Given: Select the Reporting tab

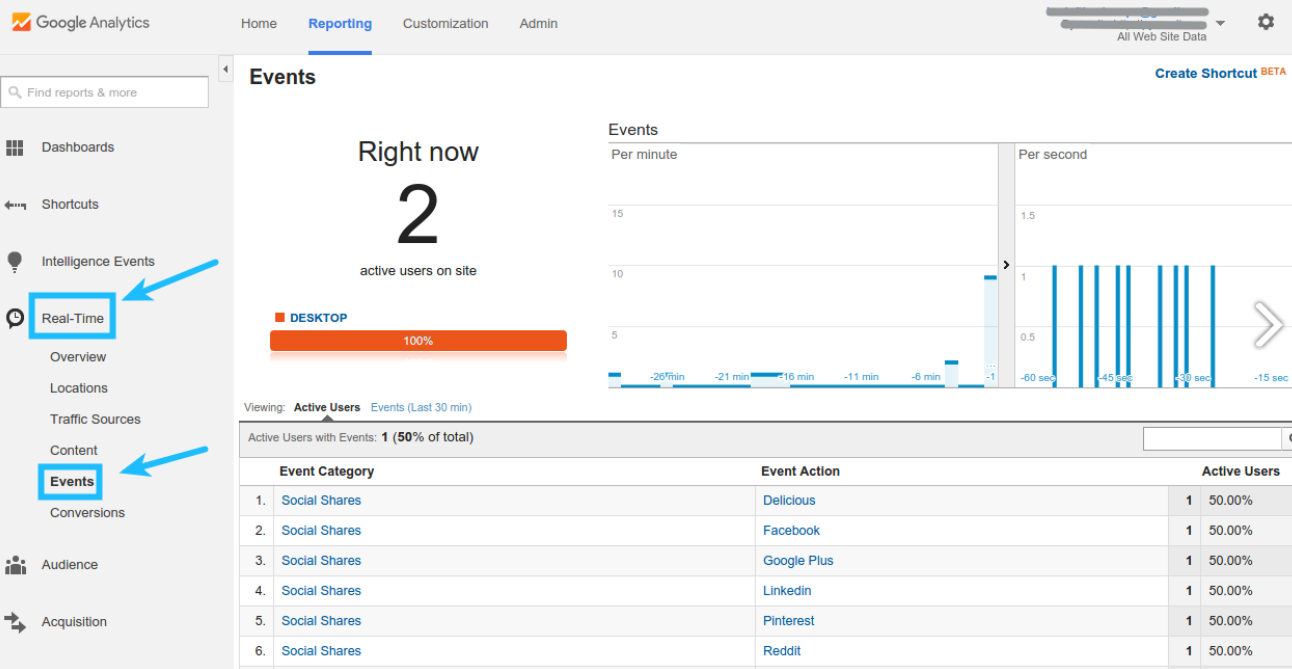Looking at the screenshot, I should click(340, 23).
